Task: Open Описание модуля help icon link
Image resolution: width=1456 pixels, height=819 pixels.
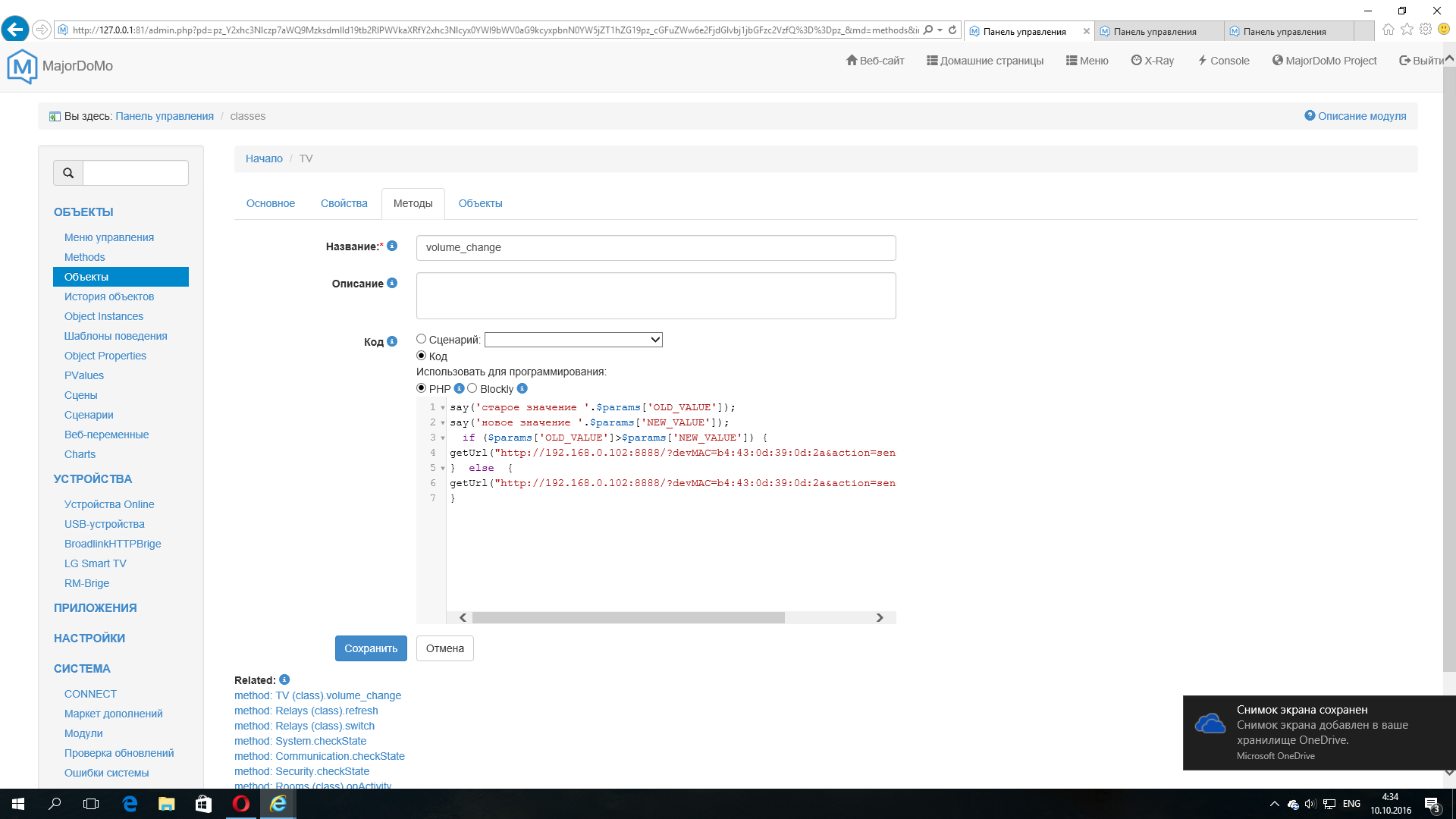Action: (1309, 115)
